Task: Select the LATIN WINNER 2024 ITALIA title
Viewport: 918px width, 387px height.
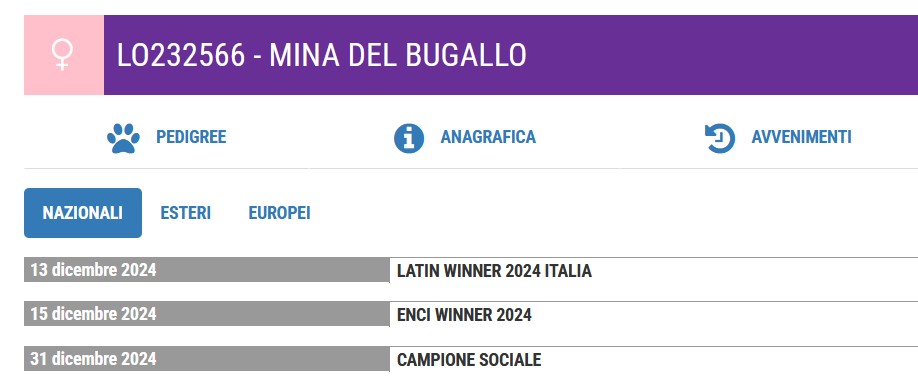Action: pyautogui.click(x=494, y=270)
